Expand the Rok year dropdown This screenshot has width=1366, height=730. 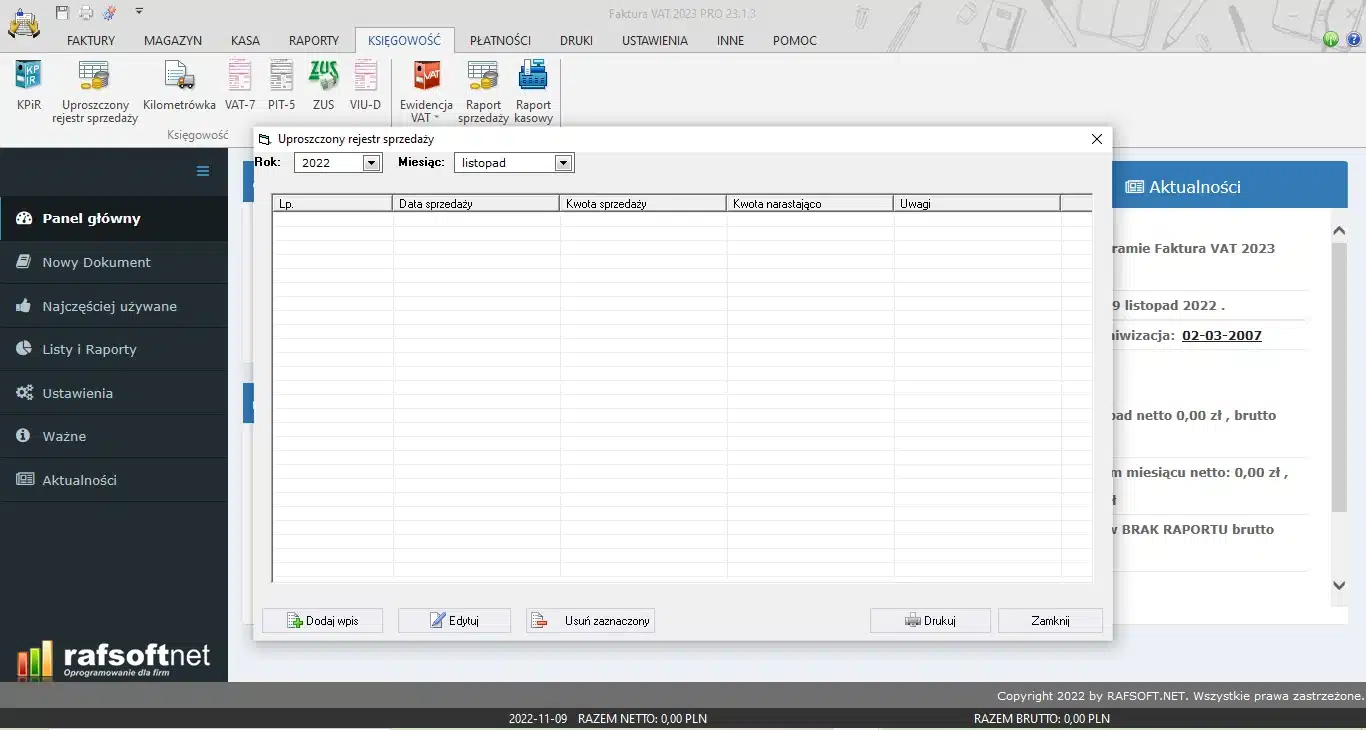tap(371, 163)
